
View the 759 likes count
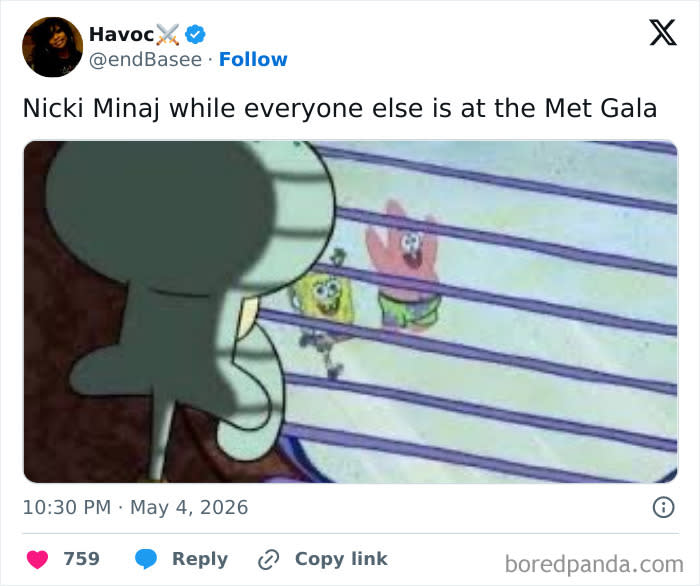[81, 559]
